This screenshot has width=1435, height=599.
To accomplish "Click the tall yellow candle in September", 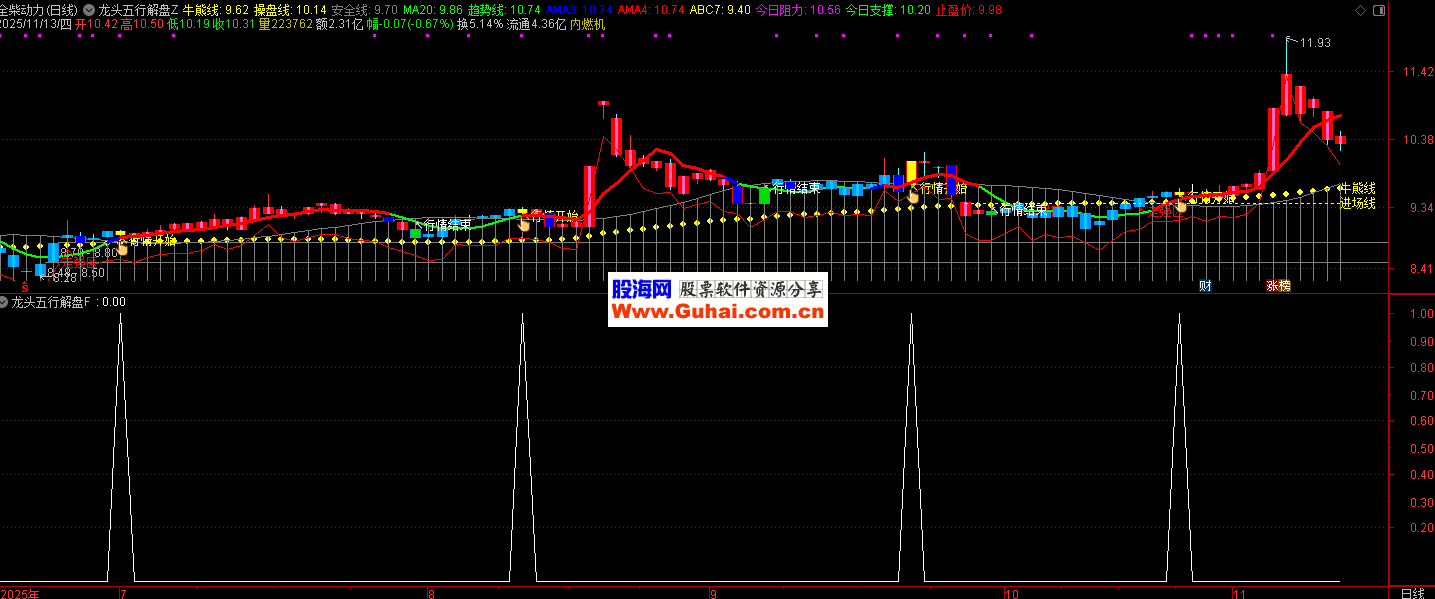I will (x=911, y=172).
